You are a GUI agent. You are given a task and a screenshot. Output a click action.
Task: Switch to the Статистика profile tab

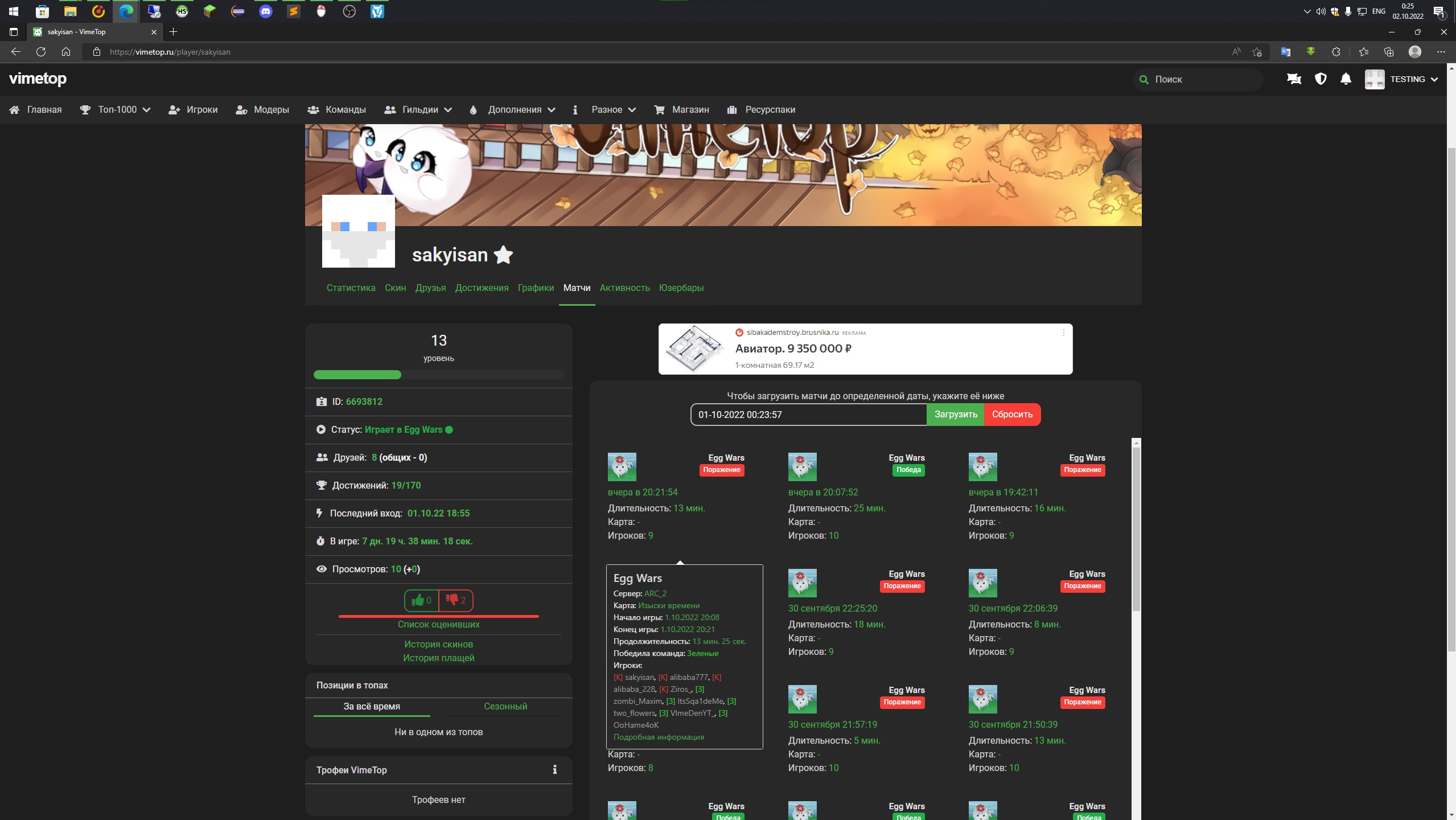[351, 288]
